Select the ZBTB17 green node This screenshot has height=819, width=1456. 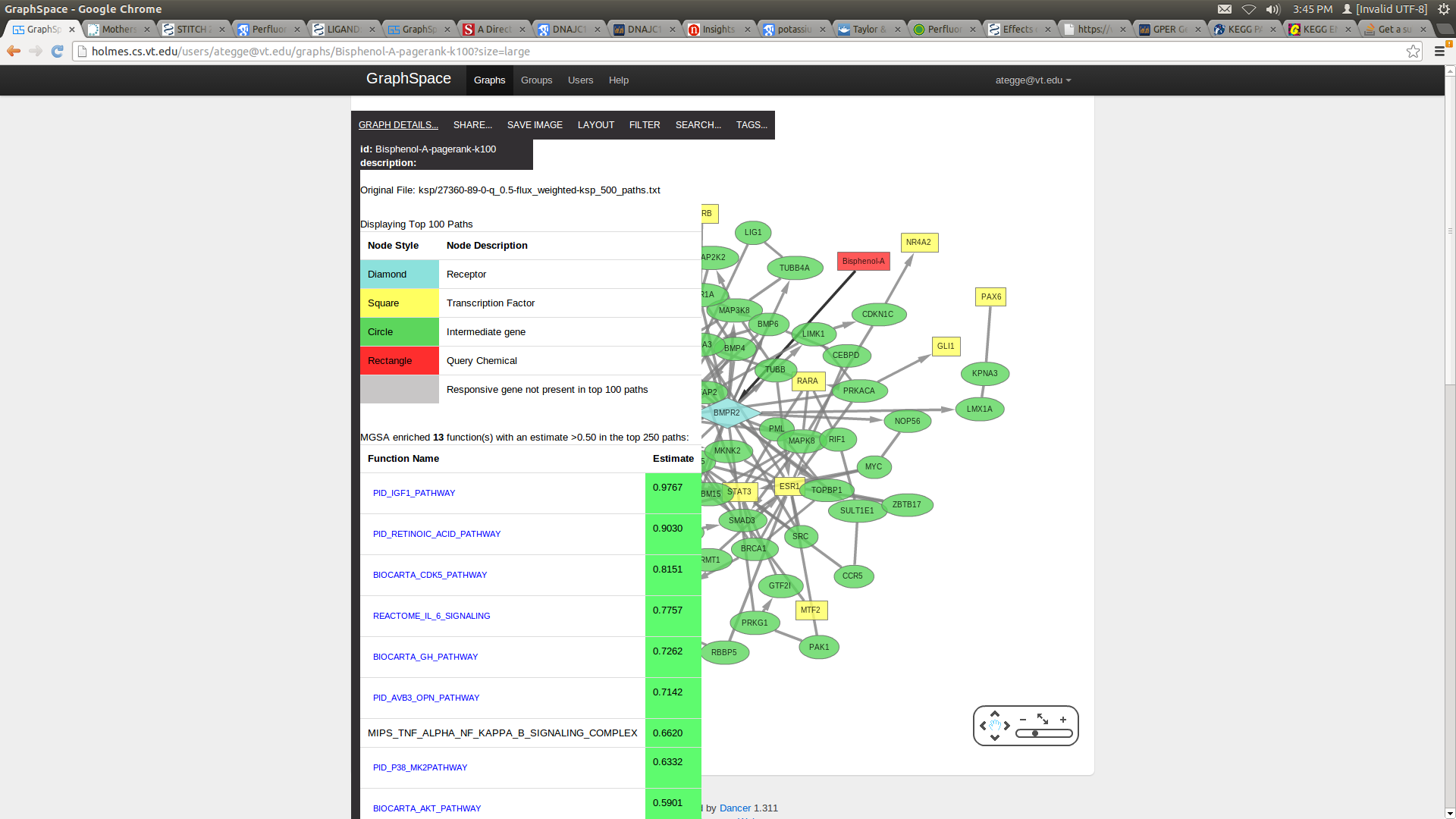907,504
